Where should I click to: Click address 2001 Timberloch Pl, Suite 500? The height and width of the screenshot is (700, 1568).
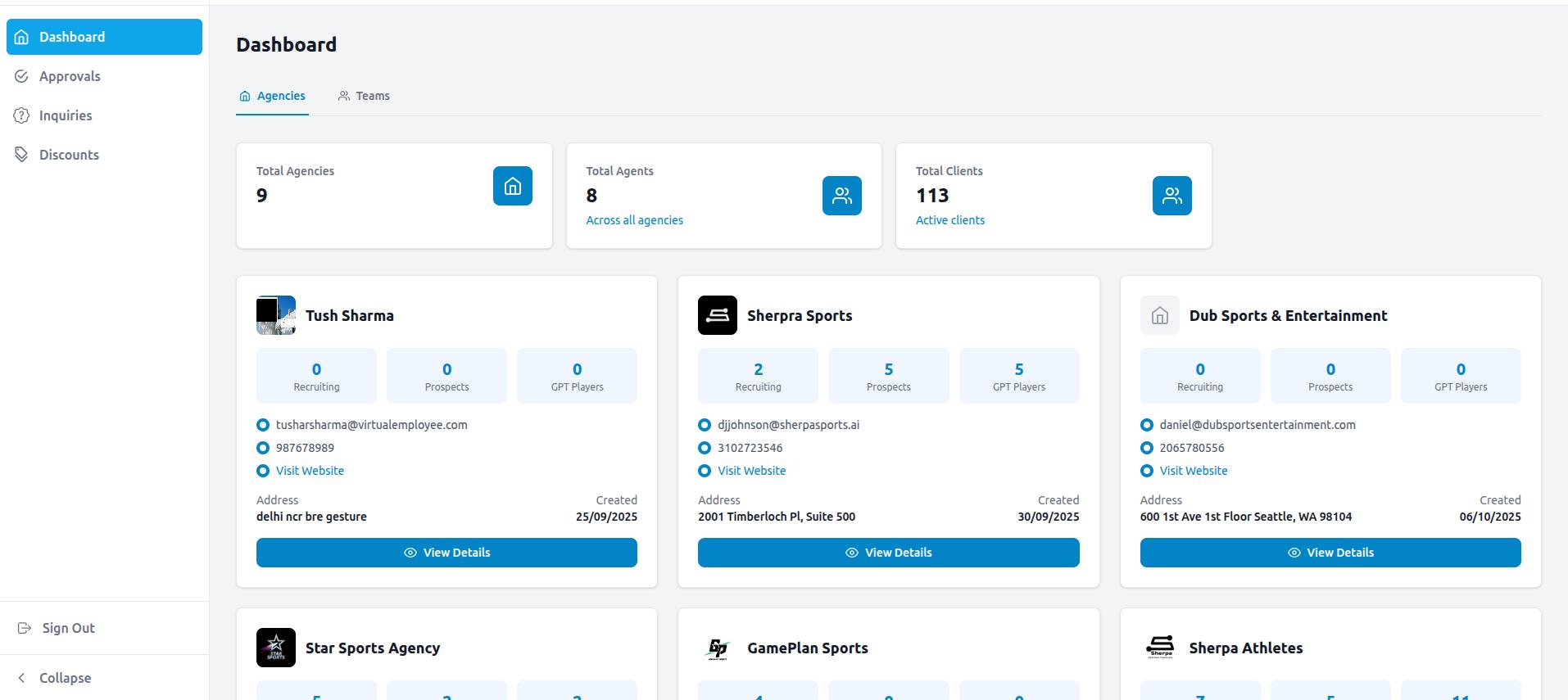tap(777, 517)
